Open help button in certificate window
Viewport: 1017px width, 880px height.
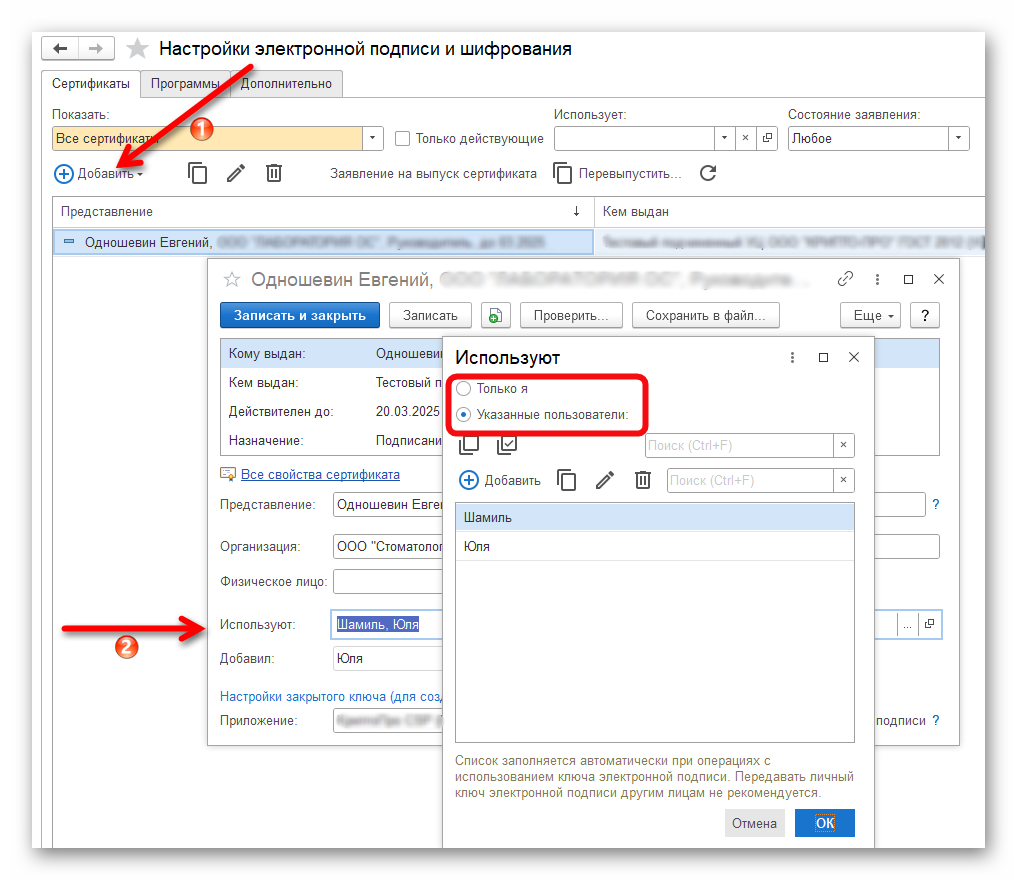[925, 315]
